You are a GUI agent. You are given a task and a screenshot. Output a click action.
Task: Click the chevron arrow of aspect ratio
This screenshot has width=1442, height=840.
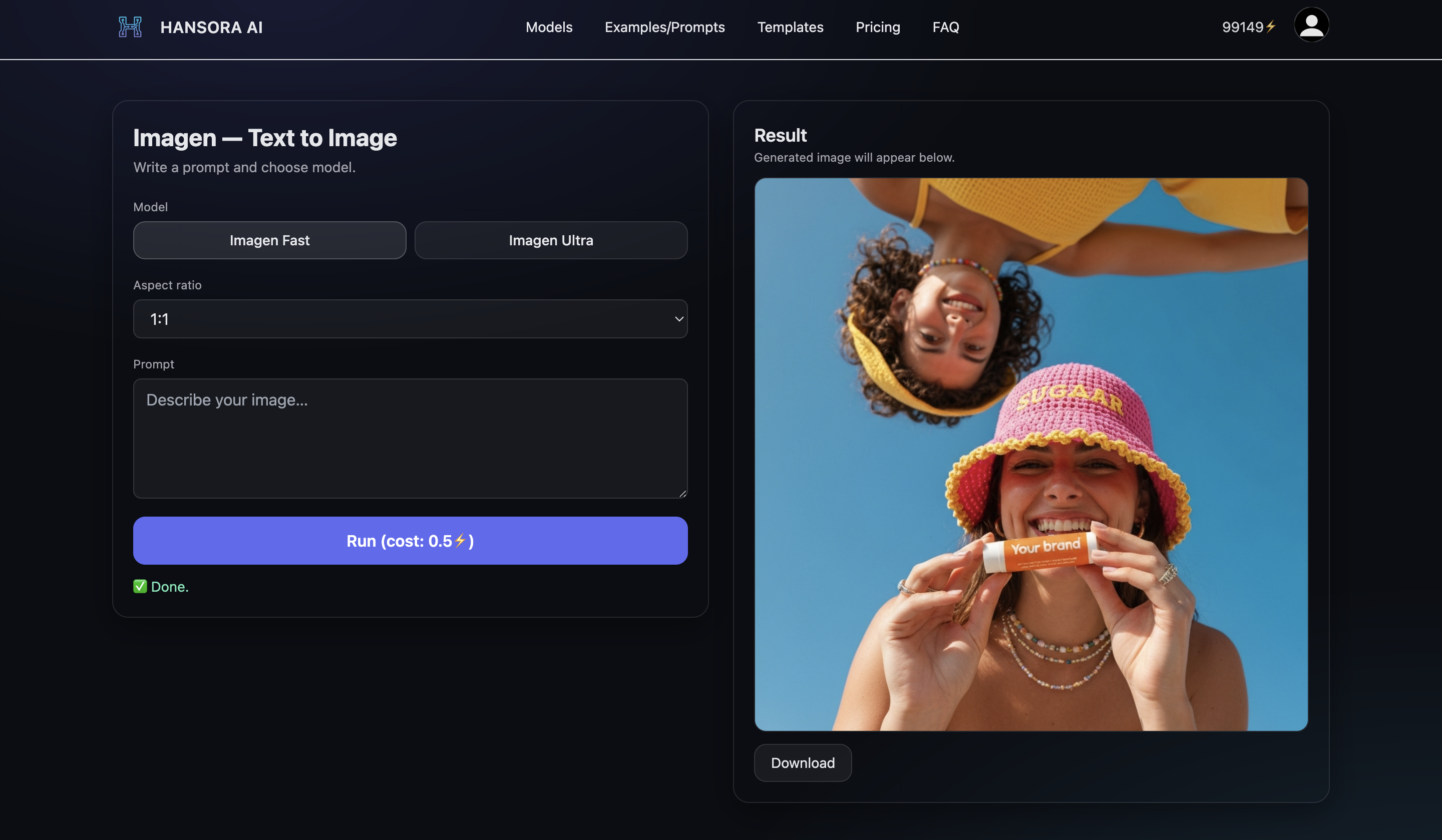678,319
